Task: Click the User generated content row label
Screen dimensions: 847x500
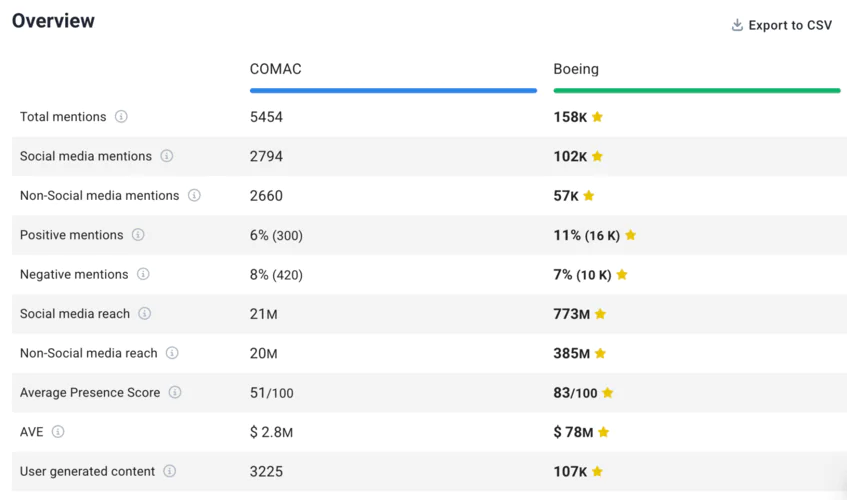Action: coord(88,471)
